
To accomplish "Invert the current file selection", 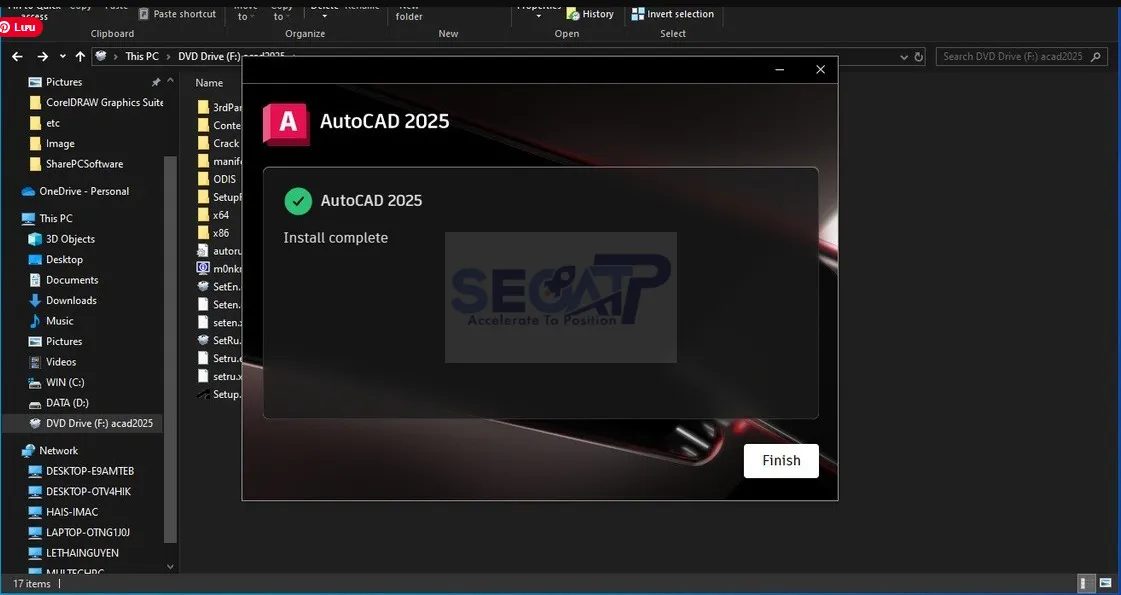I will (x=673, y=14).
